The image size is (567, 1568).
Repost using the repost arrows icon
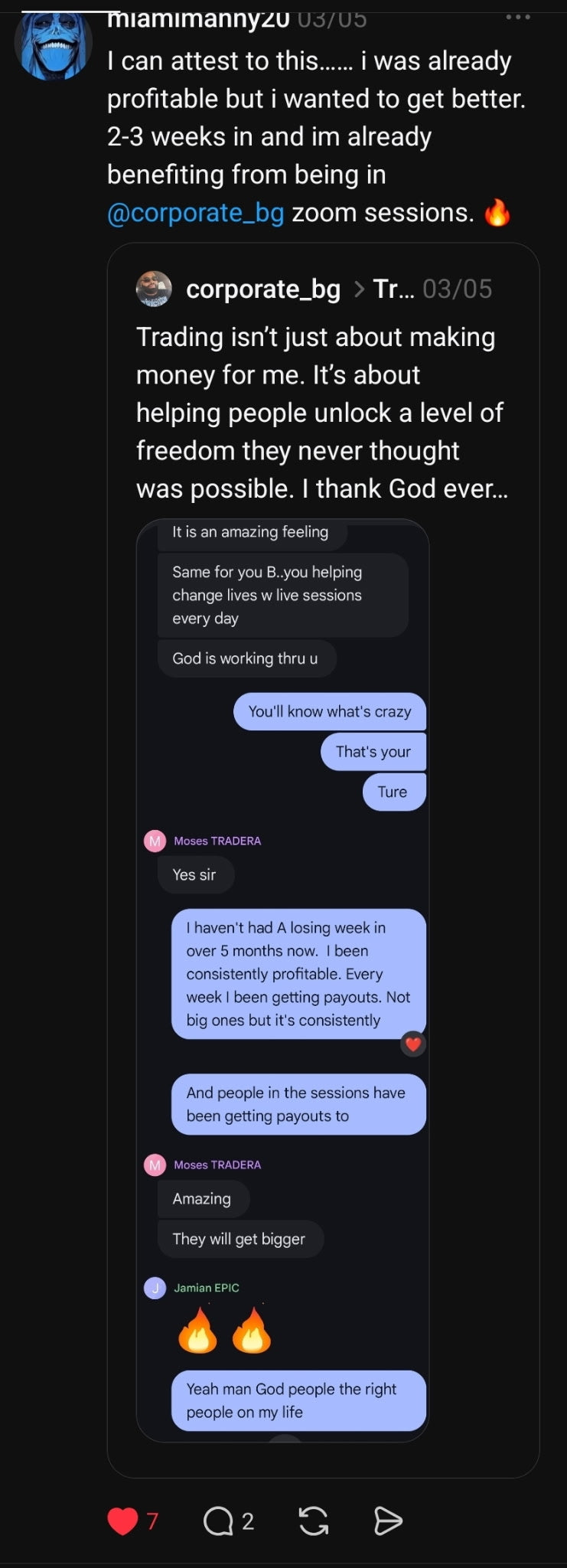(314, 1521)
